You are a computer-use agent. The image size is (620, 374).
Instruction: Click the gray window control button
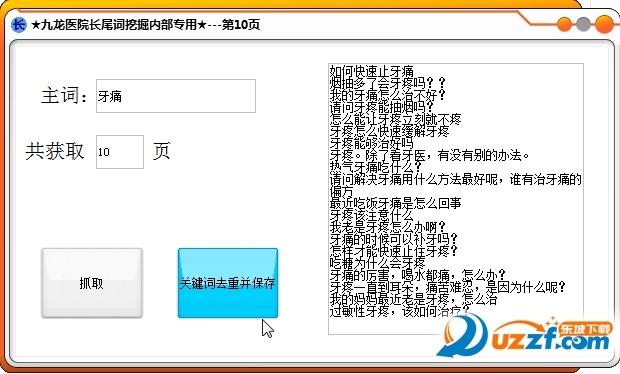click(584, 25)
